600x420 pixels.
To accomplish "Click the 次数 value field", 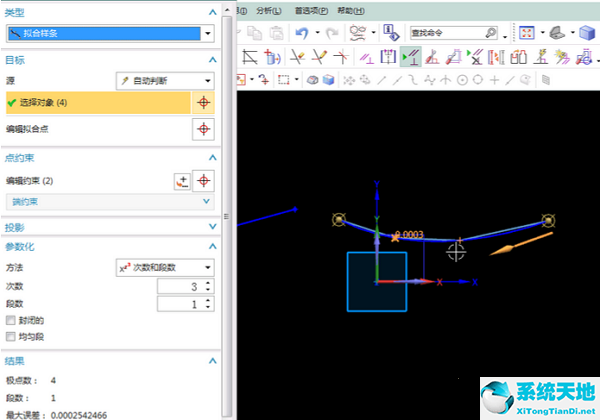I will 180,286.
